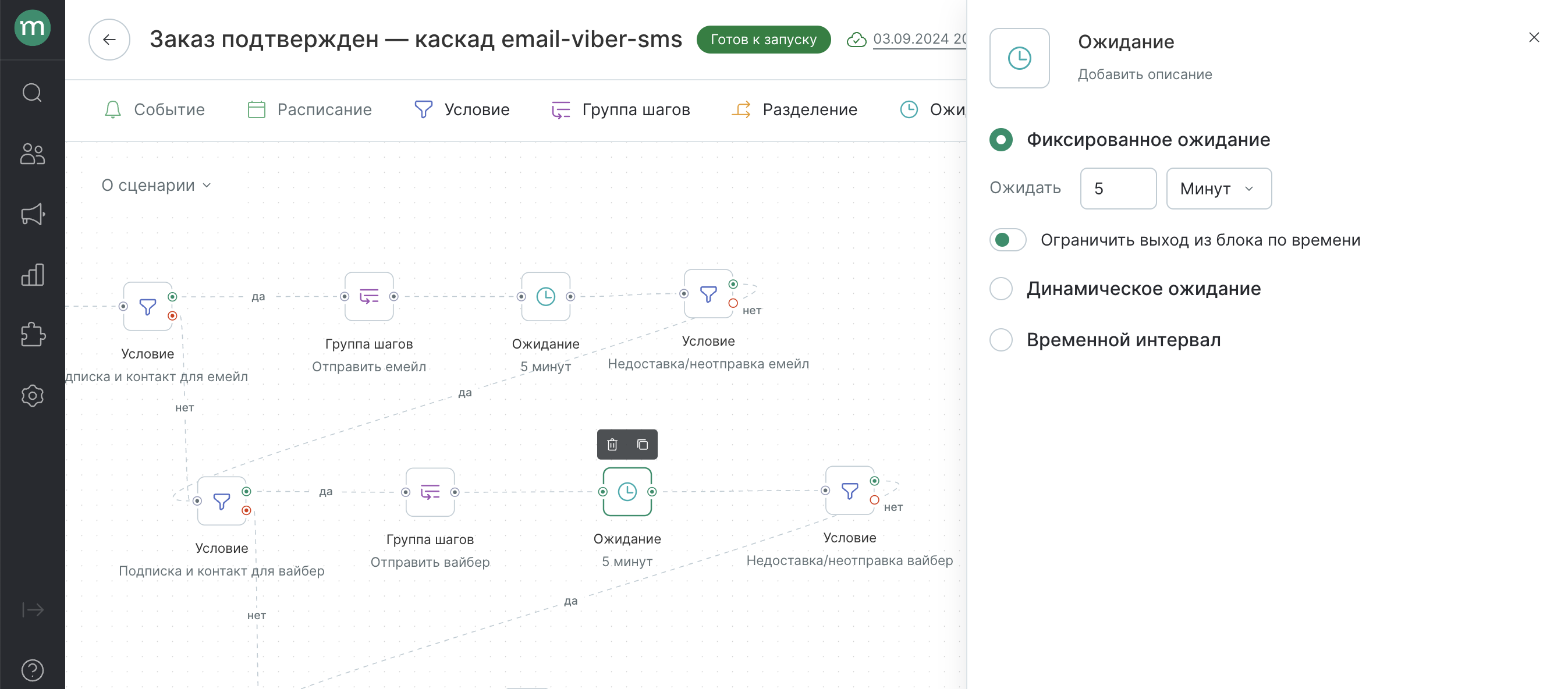Open the campaigns megaphone icon in sidebar
The image size is (1568, 689).
(x=32, y=214)
